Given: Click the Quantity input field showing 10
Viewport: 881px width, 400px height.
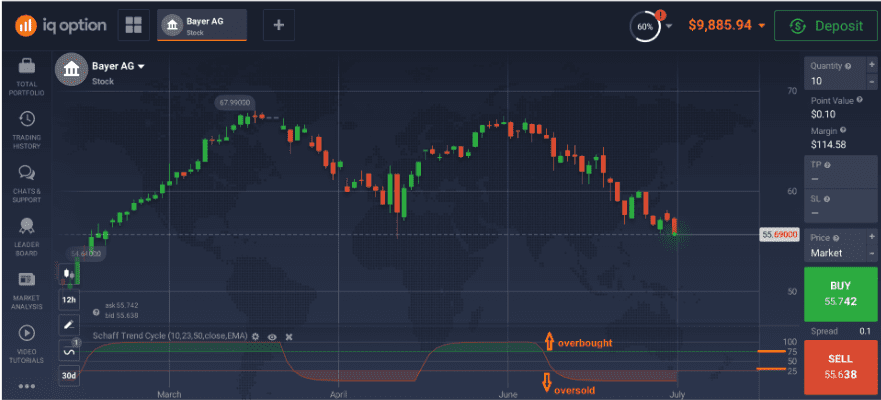Looking at the screenshot, I should (835, 74).
